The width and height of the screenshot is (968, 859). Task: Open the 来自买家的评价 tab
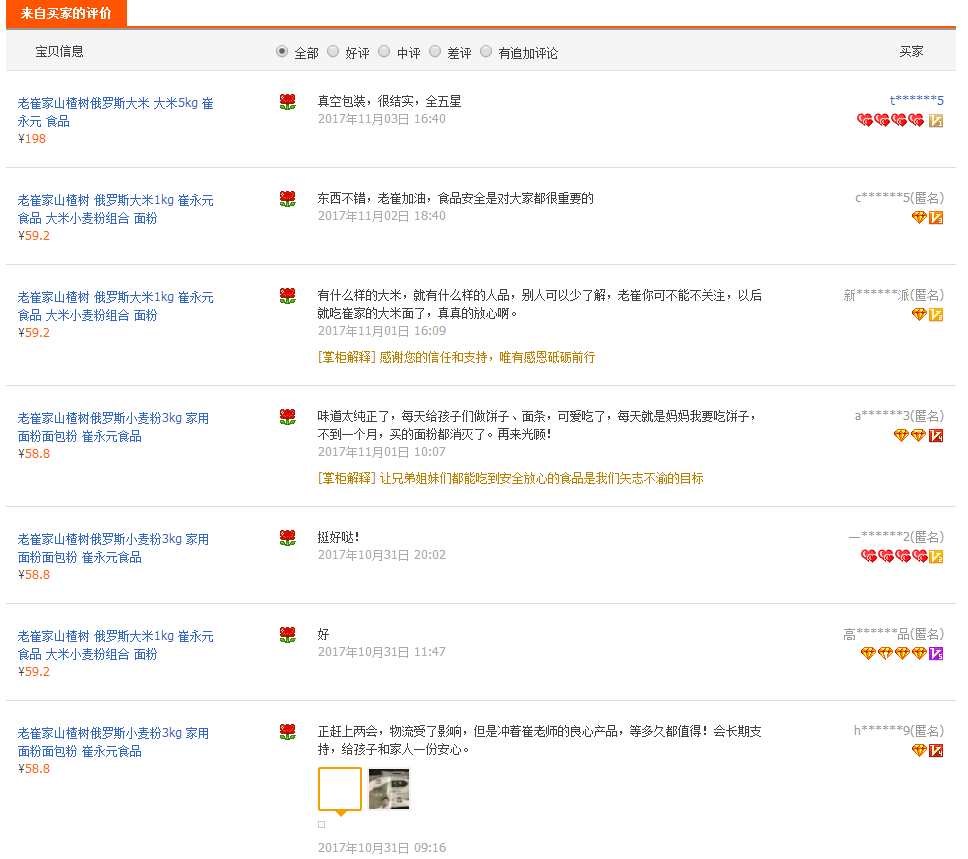(66, 13)
